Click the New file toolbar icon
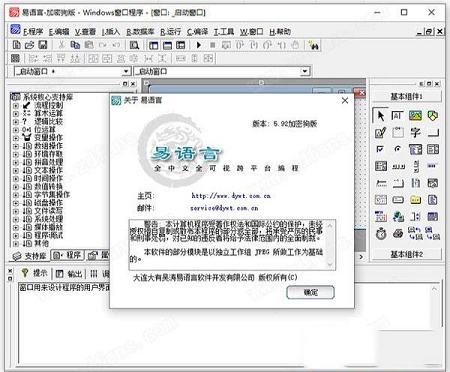 click(x=16, y=45)
